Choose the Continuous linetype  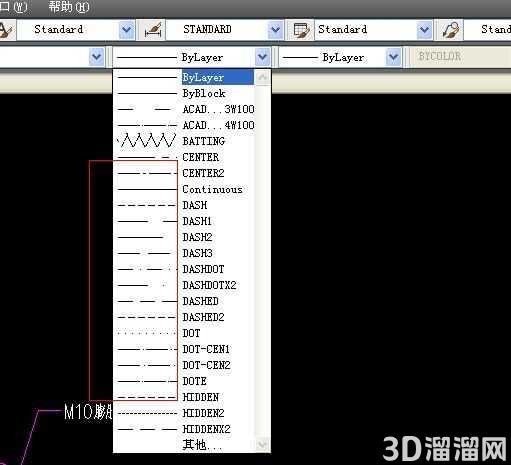[184, 189]
